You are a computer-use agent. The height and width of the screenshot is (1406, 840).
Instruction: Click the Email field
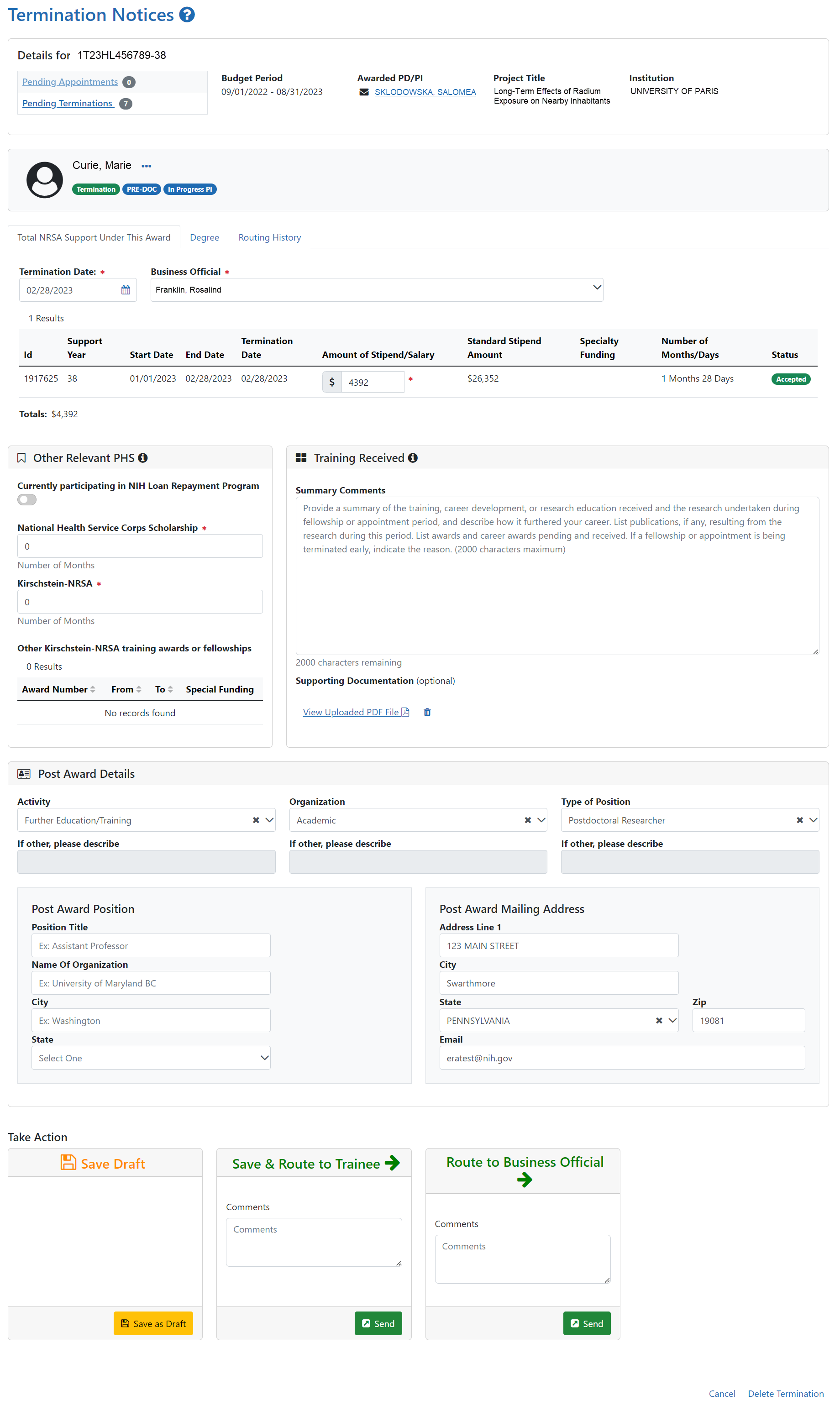pos(622,1058)
